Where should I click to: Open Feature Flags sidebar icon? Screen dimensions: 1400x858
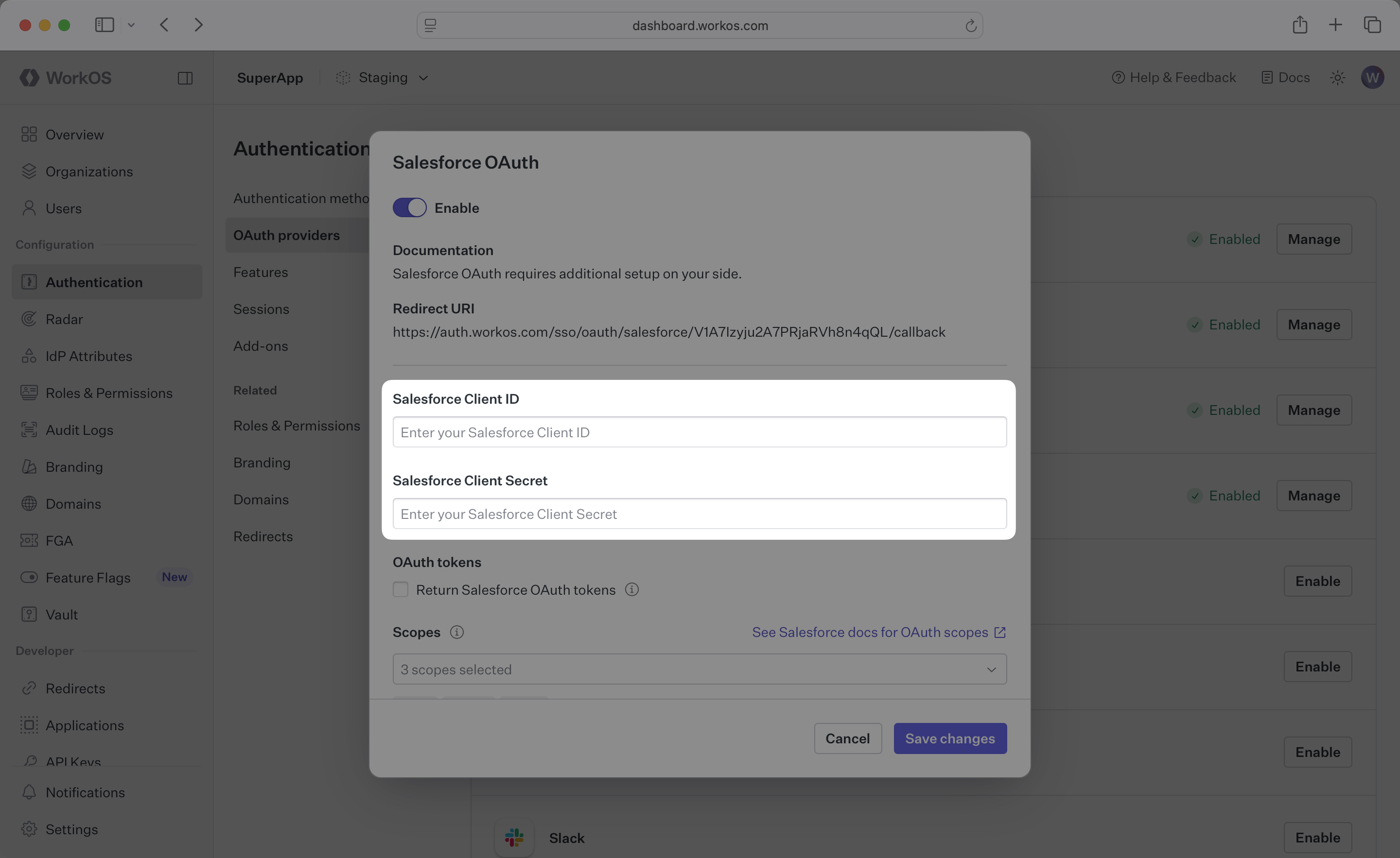pos(28,578)
